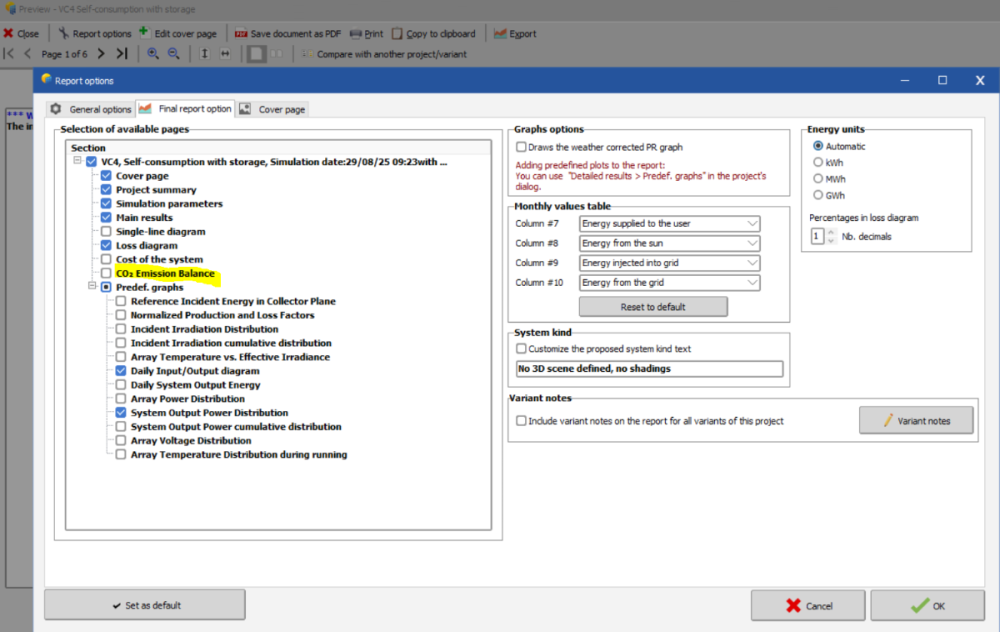This screenshot has height=632, width=1000.
Task: Click the Save document as PDF icon
Action: point(242,33)
